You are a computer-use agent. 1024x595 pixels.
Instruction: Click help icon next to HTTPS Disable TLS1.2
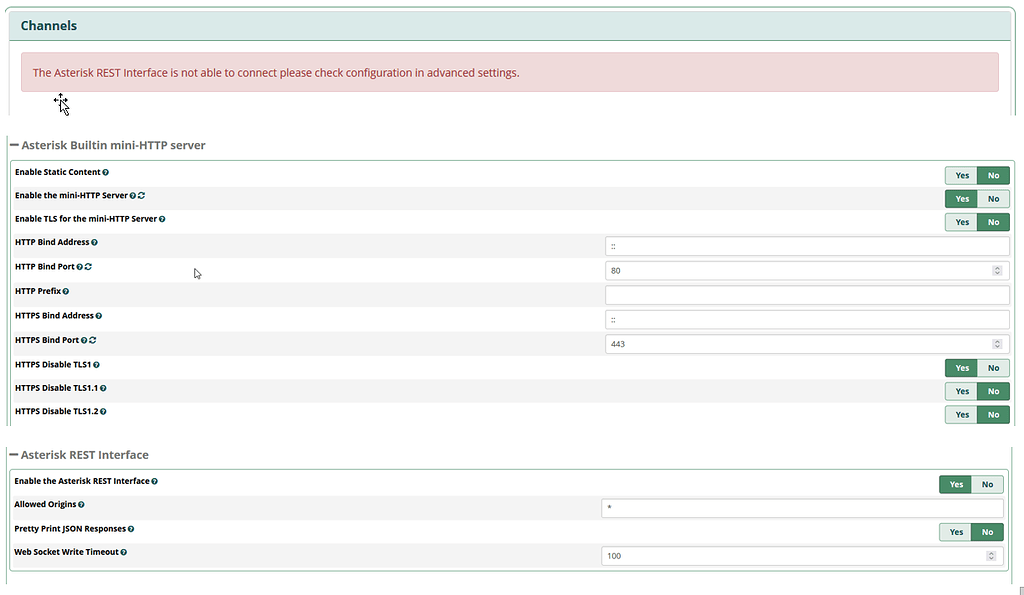pos(103,411)
